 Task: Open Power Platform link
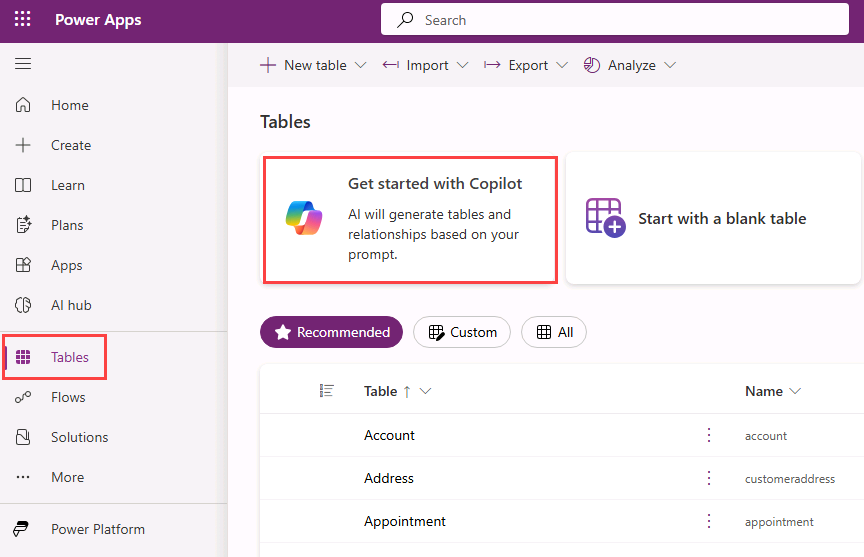(x=98, y=529)
